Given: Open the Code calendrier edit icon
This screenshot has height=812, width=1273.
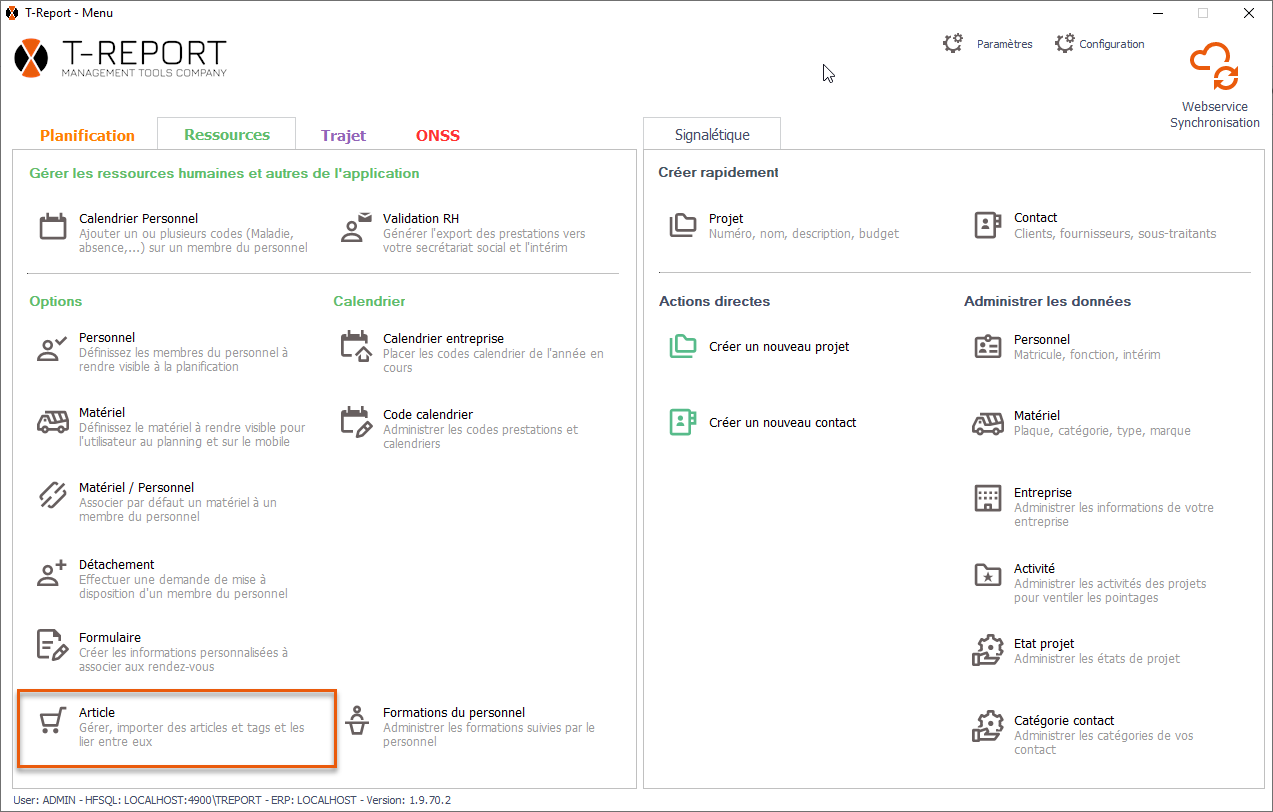Looking at the screenshot, I should 355,422.
